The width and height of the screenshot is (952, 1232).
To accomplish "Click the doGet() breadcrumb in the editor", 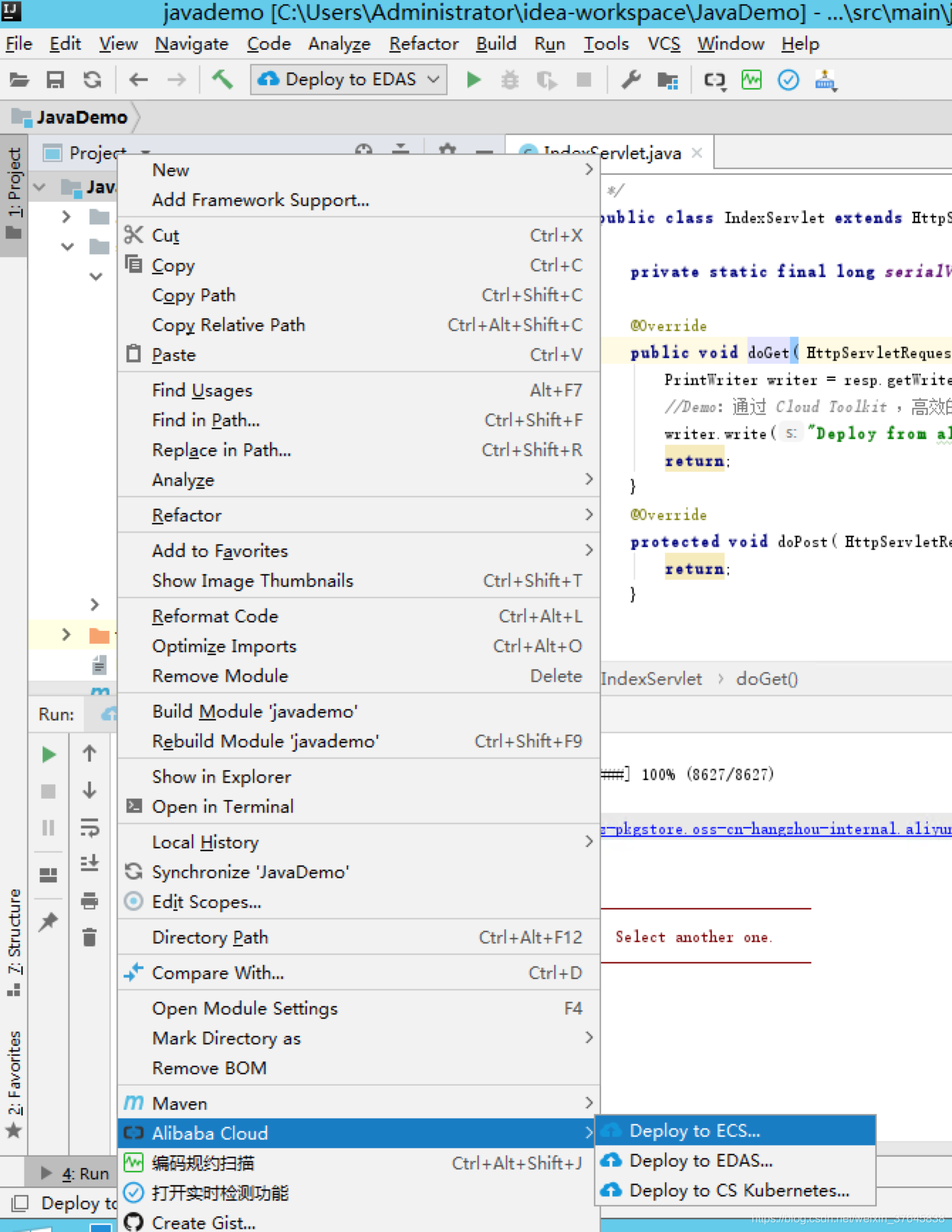I will [x=767, y=679].
